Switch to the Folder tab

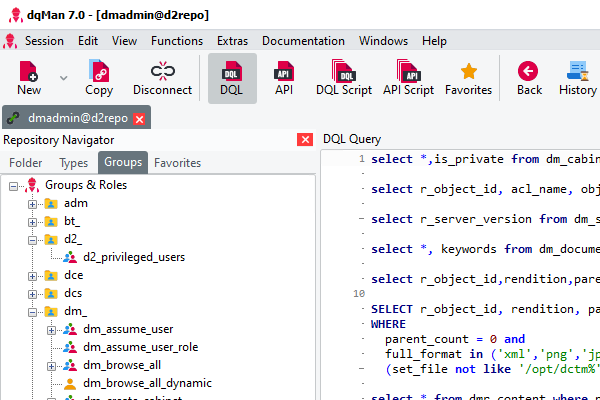pos(26,163)
